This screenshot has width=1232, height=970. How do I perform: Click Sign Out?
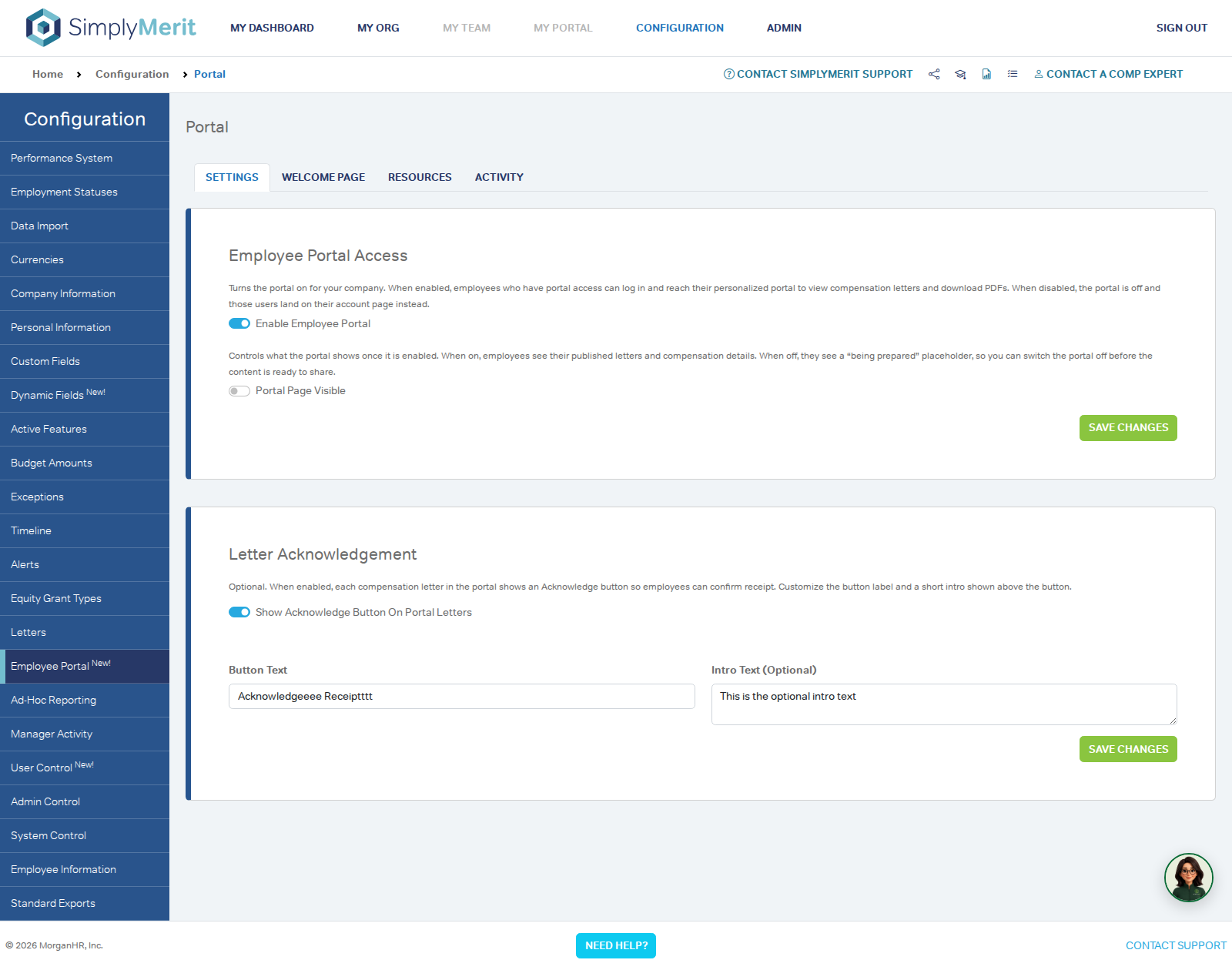[1181, 28]
